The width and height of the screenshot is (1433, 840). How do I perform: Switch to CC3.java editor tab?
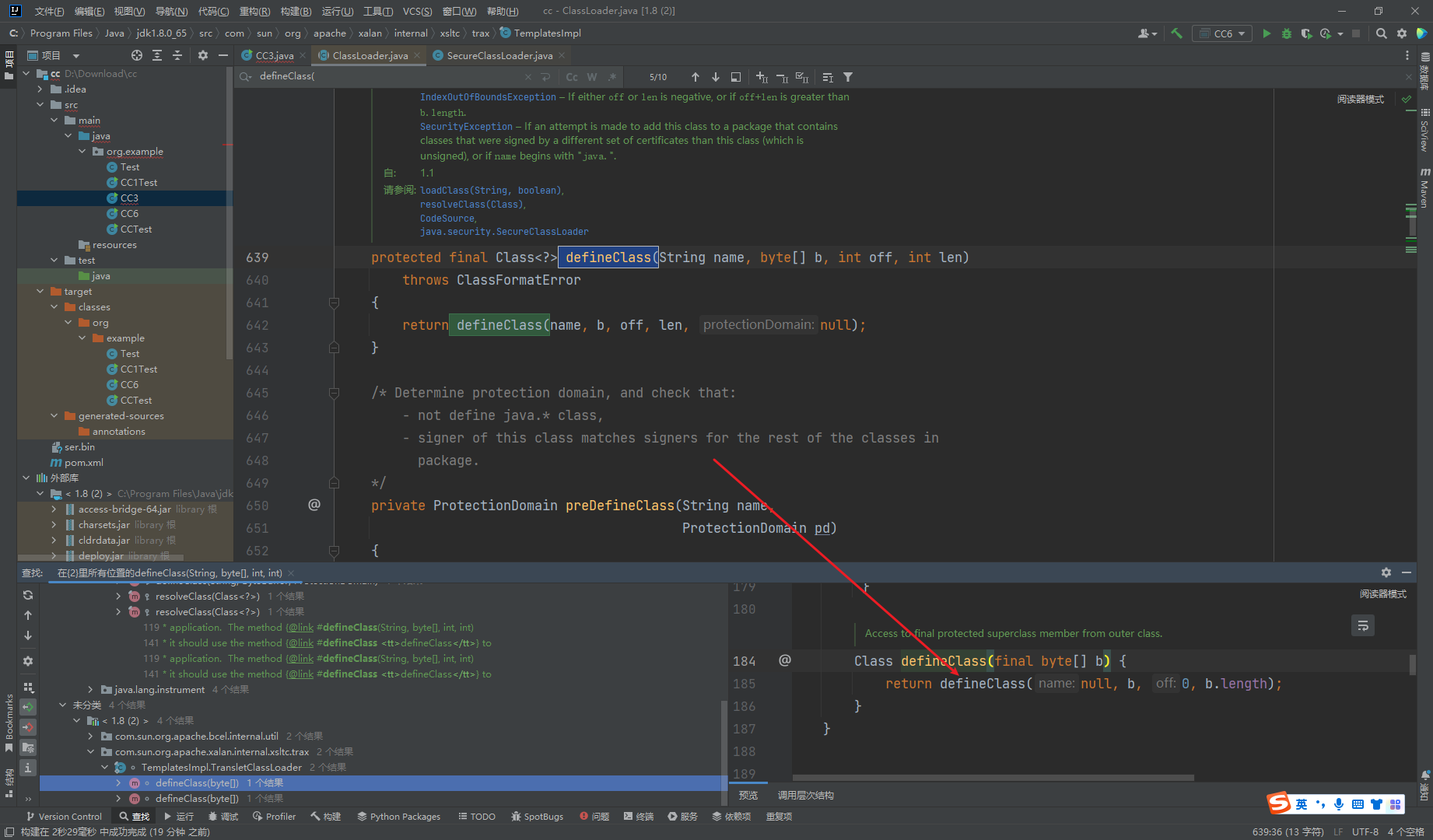274,55
